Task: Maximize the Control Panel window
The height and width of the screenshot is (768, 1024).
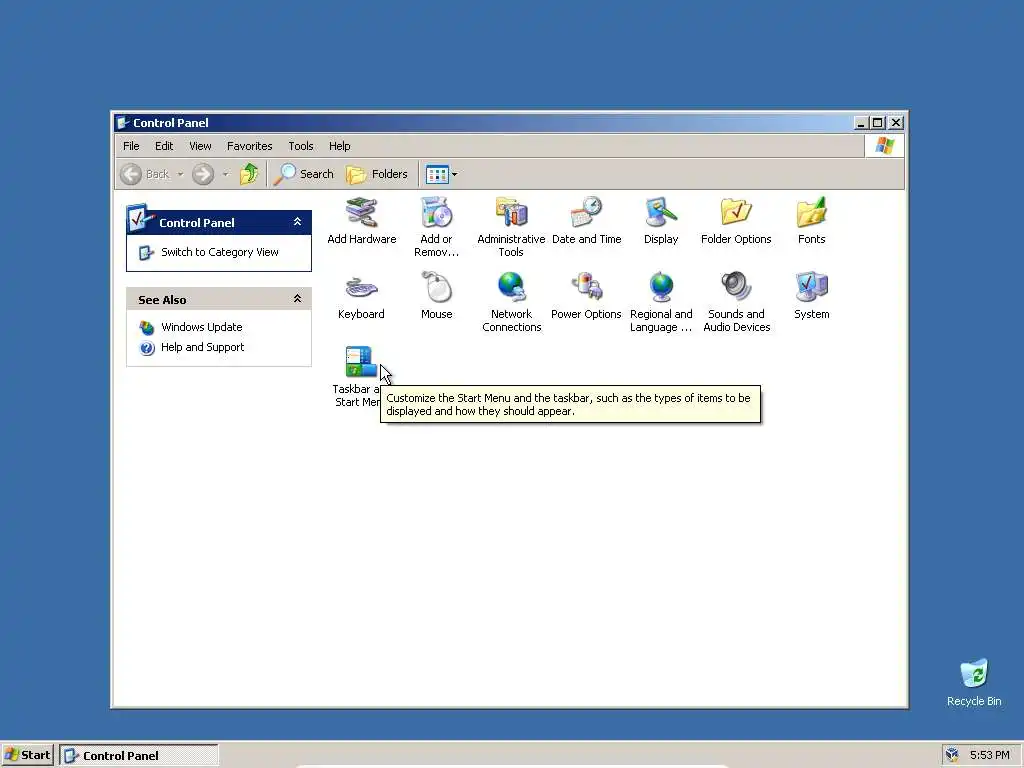Action: tap(878, 123)
